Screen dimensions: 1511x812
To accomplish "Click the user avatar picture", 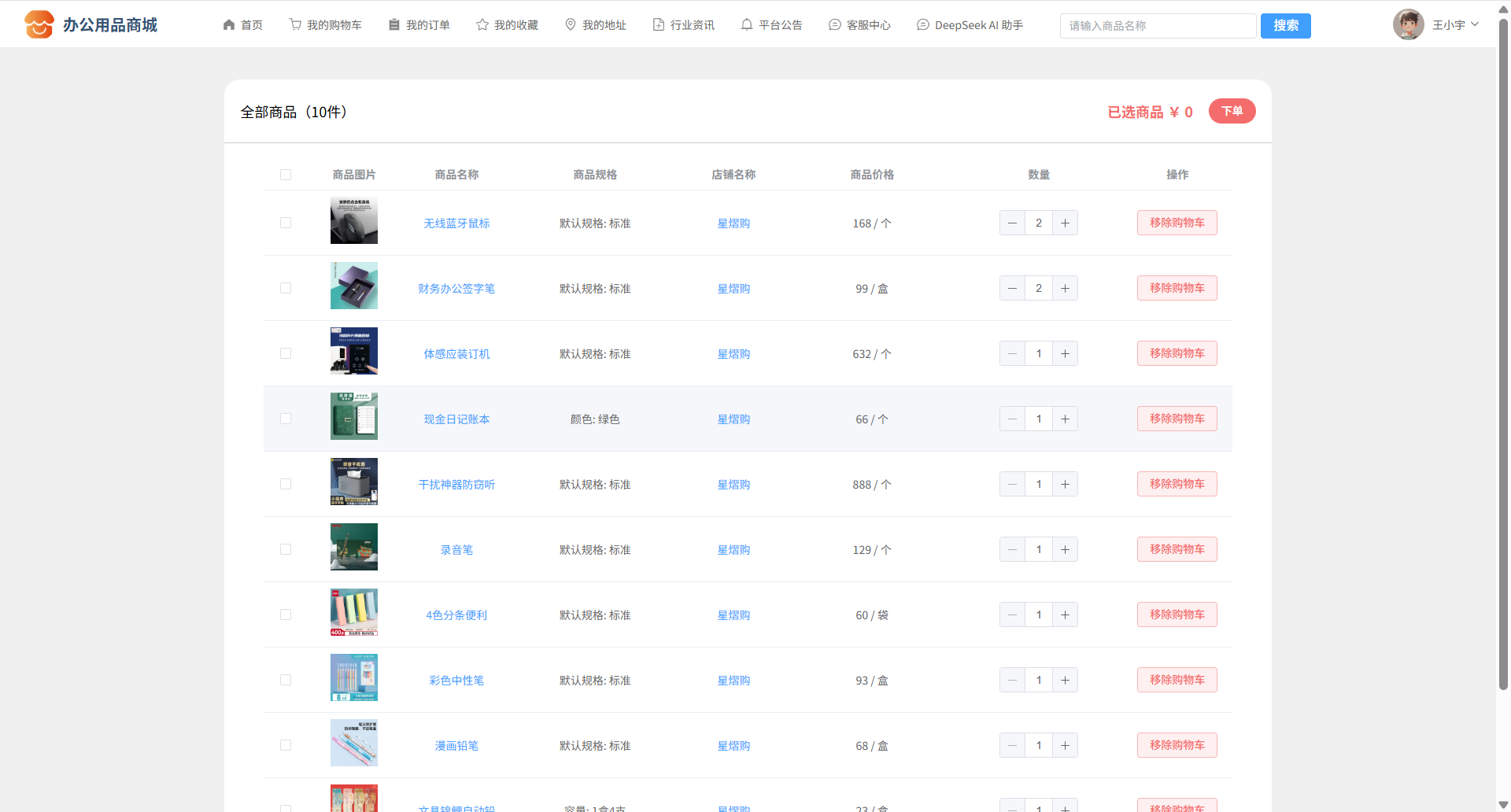I will coord(1408,24).
